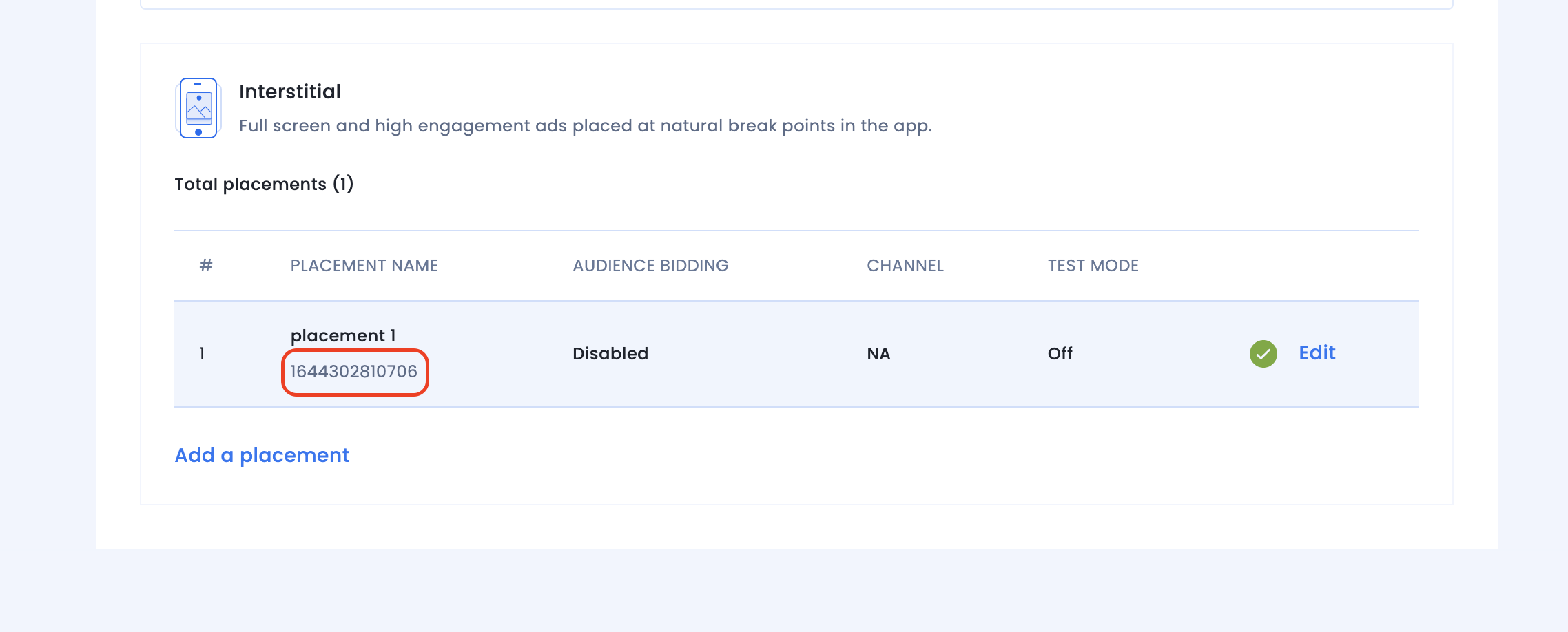1568x632 pixels.
Task: Click the TEST MODE column header
Action: [1093, 266]
